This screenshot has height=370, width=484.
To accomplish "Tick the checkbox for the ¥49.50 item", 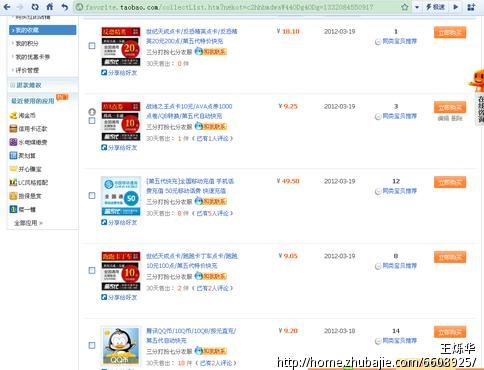I will click(92, 195).
